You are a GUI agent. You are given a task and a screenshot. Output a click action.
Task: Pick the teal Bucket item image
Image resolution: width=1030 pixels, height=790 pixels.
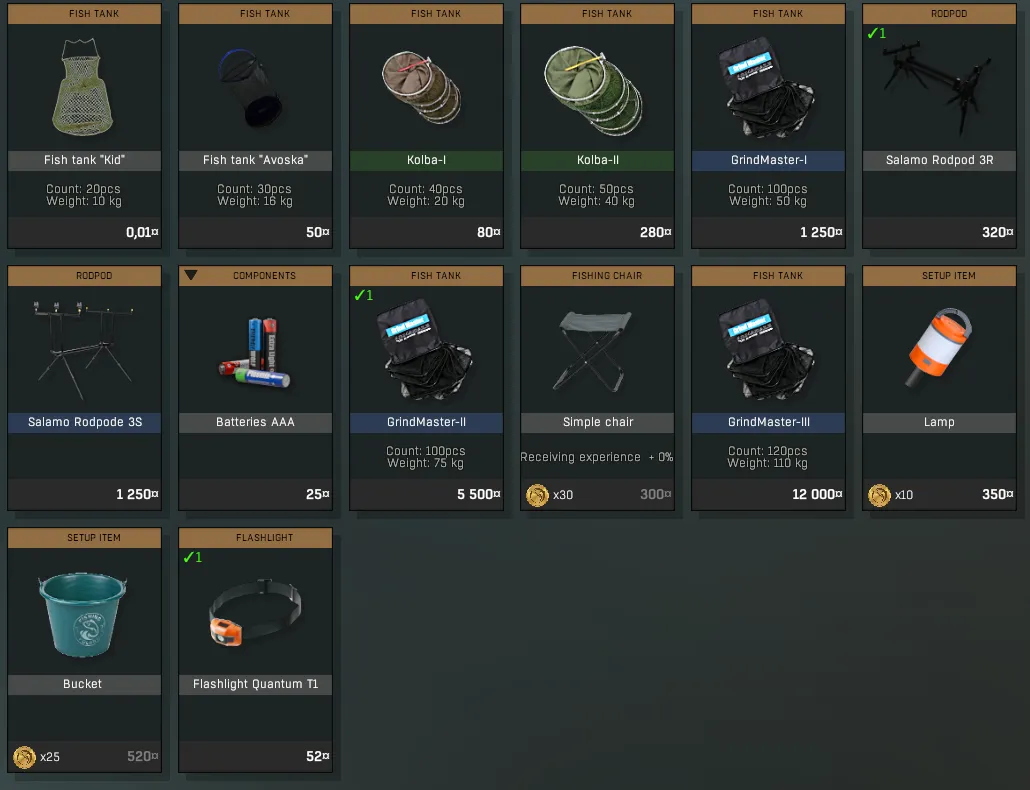pos(83,615)
